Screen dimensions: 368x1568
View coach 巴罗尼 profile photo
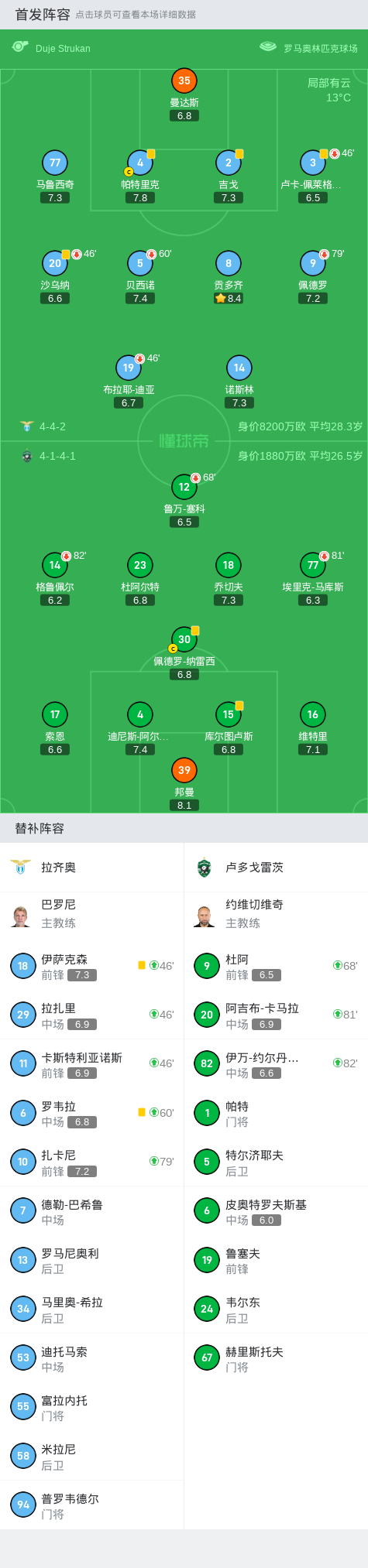(x=21, y=916)
